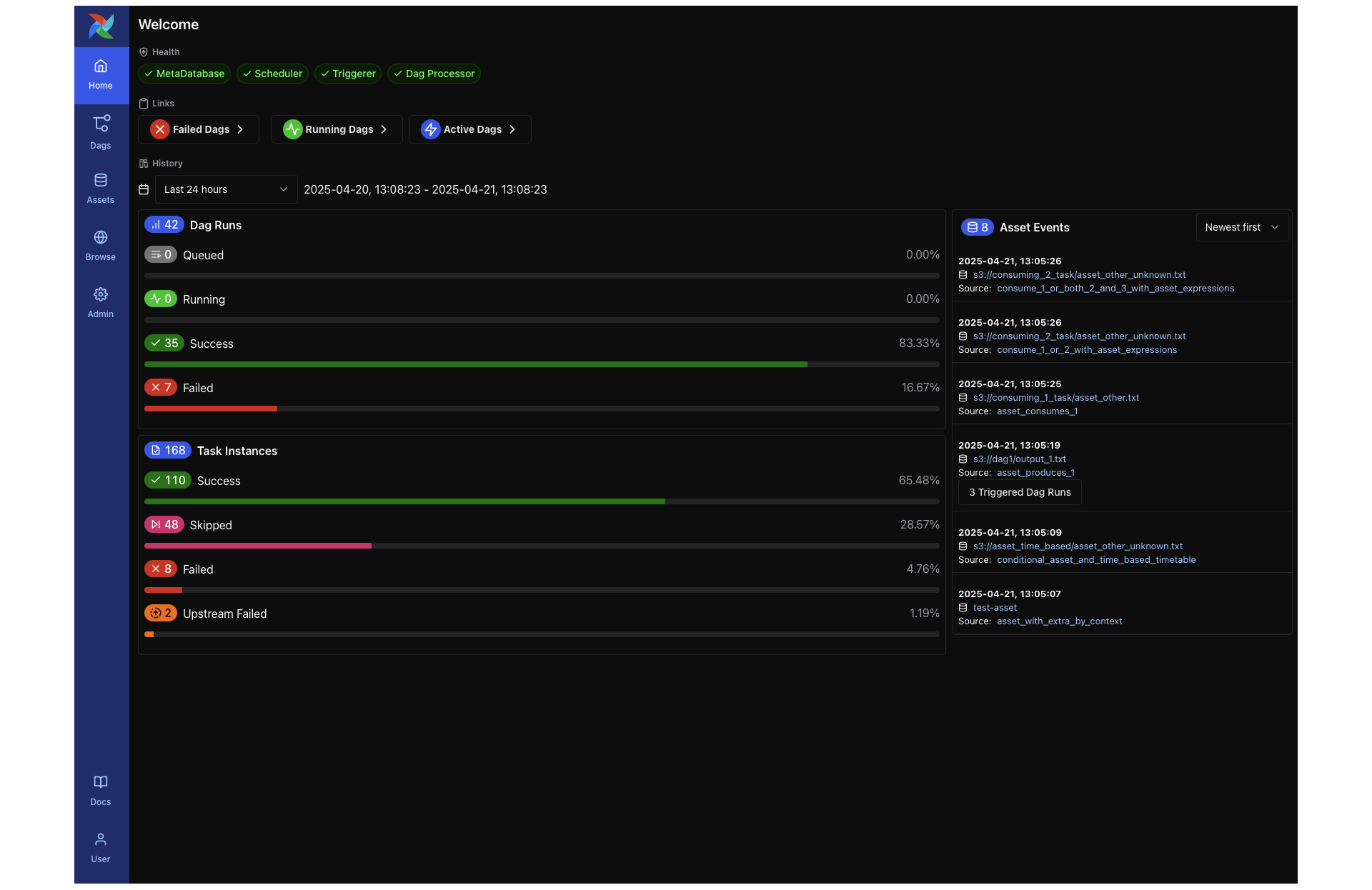Open the test-asset link
Image resolution: width=1372 pixels, height=890 pixels.
pyautogui.click(x=995, y=608)
